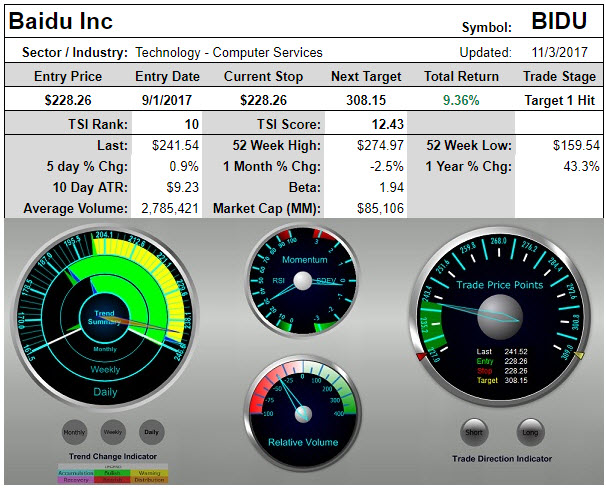This screenshot has width=606, height=491.
Task: Toggle the Monthly trend change indicator
Action: pos(74,431)
